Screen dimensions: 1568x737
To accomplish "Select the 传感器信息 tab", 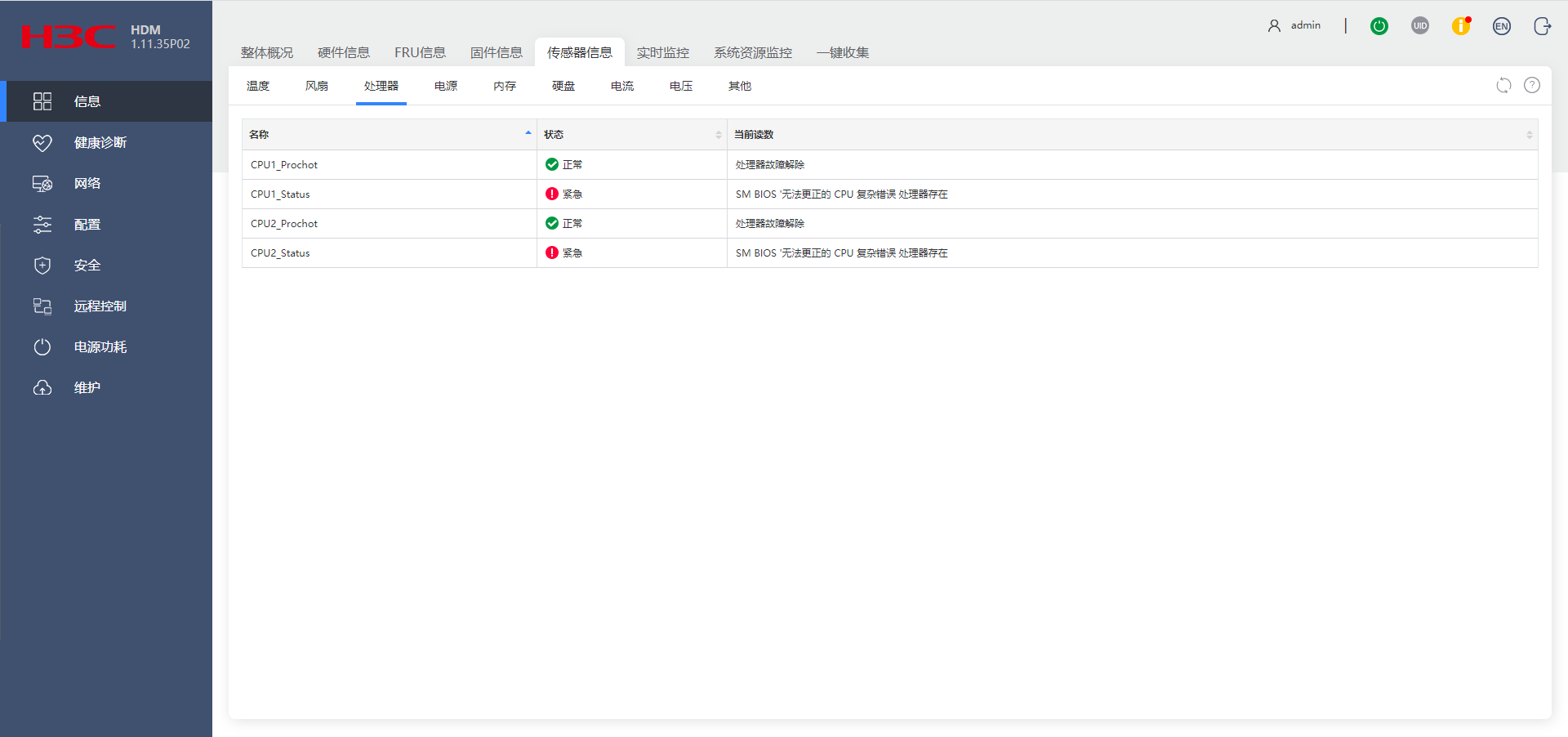I will (580, 52).
